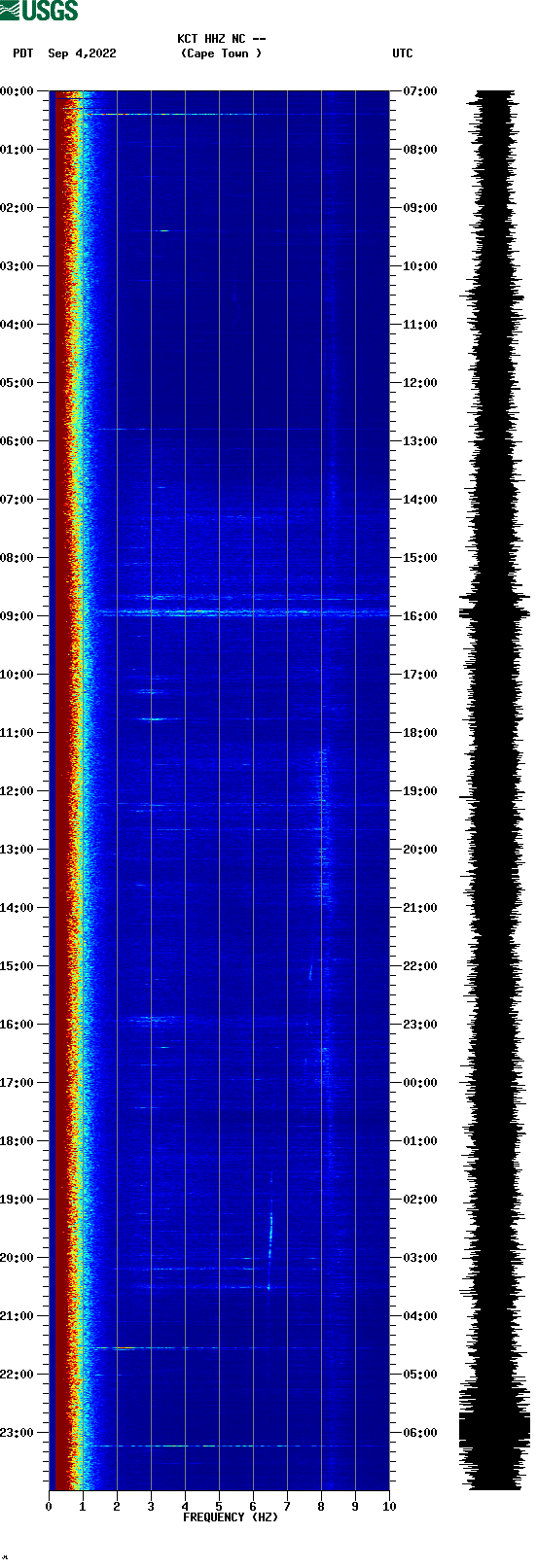Screen dimensions: 537x1568
Task: Click UTC time label '00:00'
Action: pyautogui.click(x=420, y=1083)
